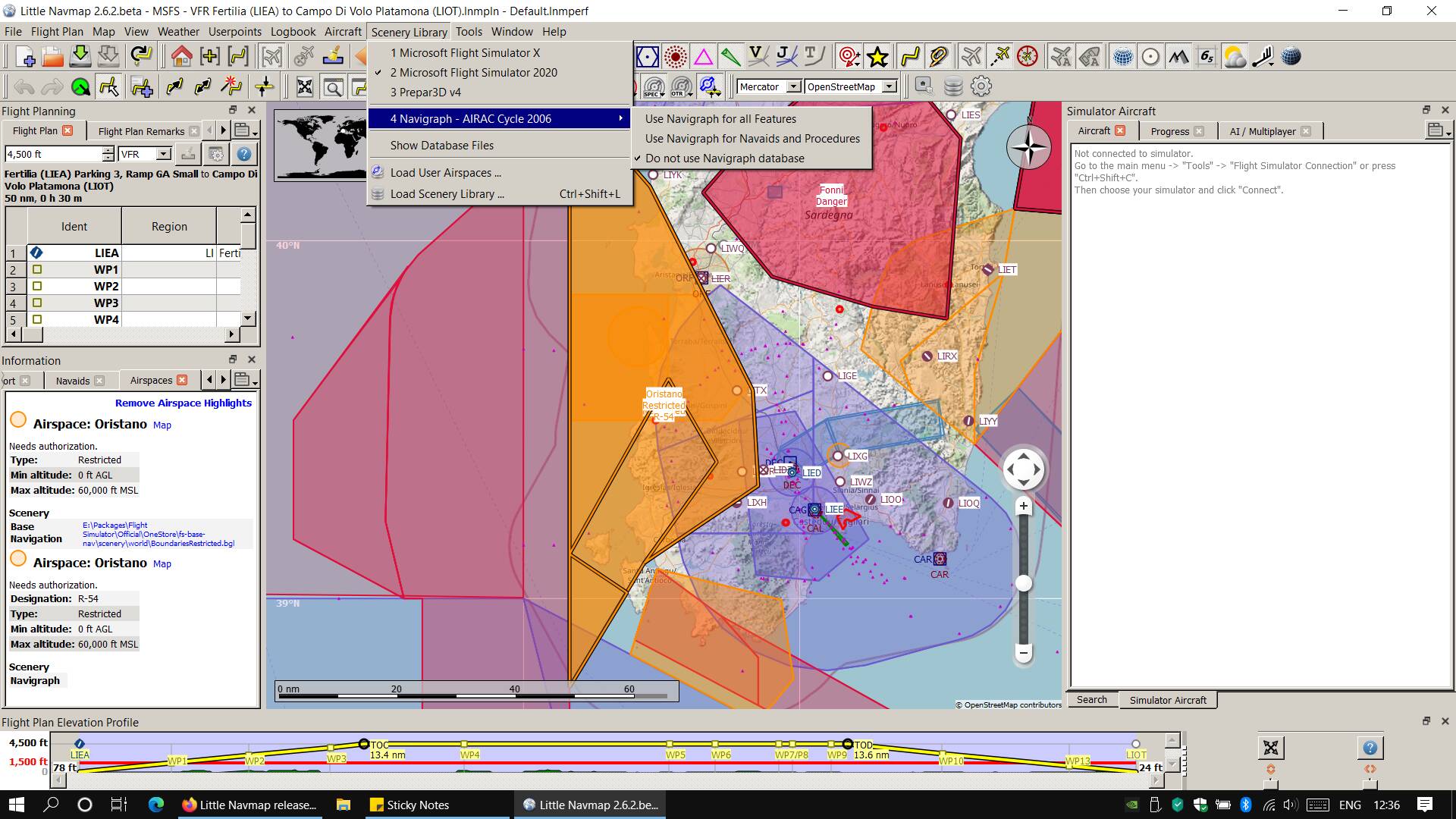Toggle the elevation hillshading mountain icon

pyautogui.click(x=1178, y=57)
